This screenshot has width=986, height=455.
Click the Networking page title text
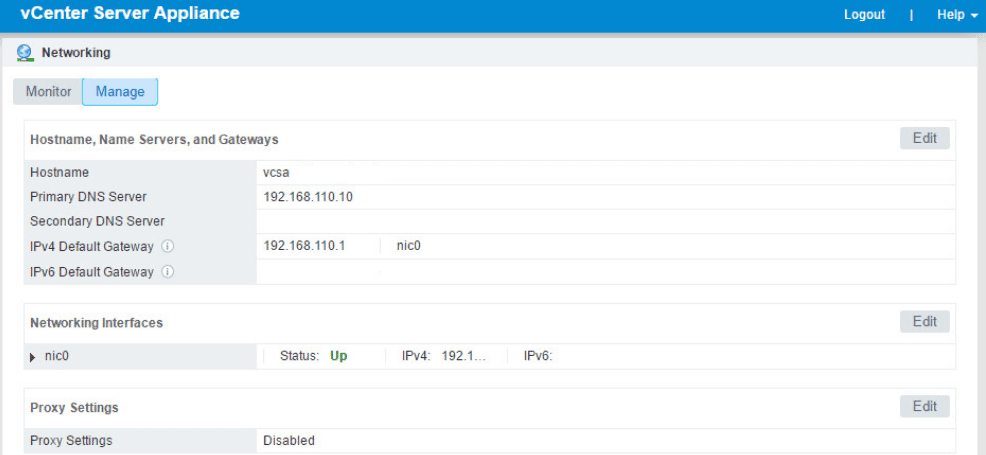(76, 53)
